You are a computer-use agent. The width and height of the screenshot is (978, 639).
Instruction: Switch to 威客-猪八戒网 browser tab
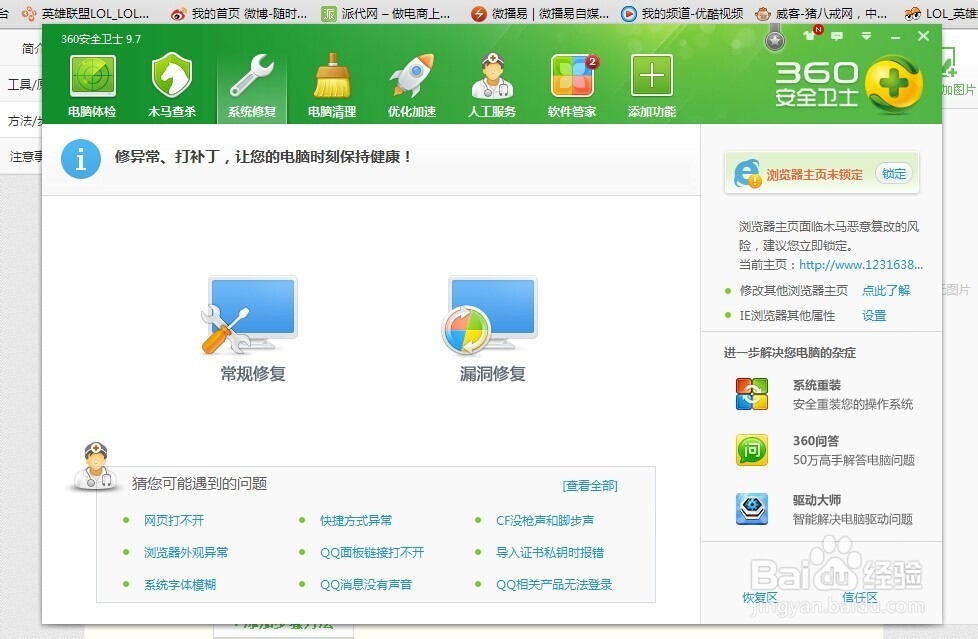click(x=821, y=13)
